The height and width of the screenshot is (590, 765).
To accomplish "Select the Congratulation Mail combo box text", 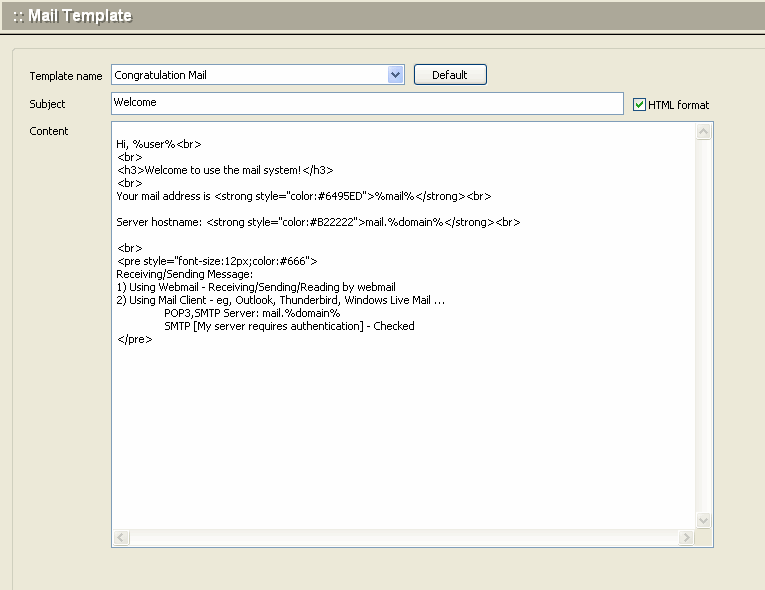I will click(x=248, y=75).
